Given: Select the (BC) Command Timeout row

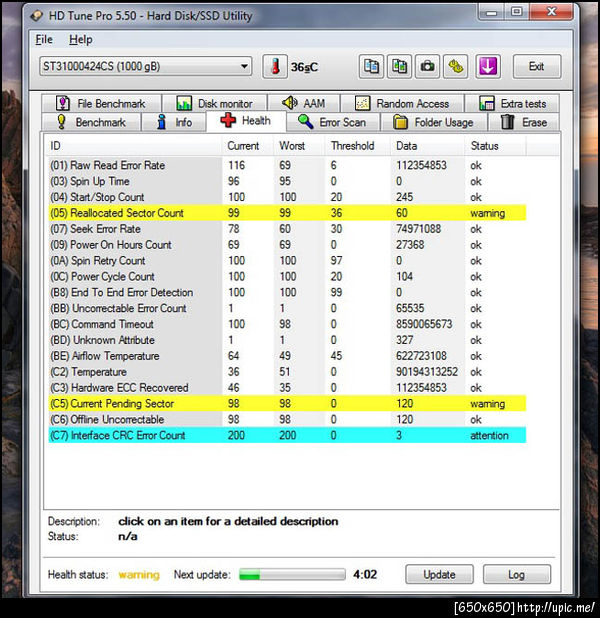Looking at the screenshot, I should click(x=287, y=324).
